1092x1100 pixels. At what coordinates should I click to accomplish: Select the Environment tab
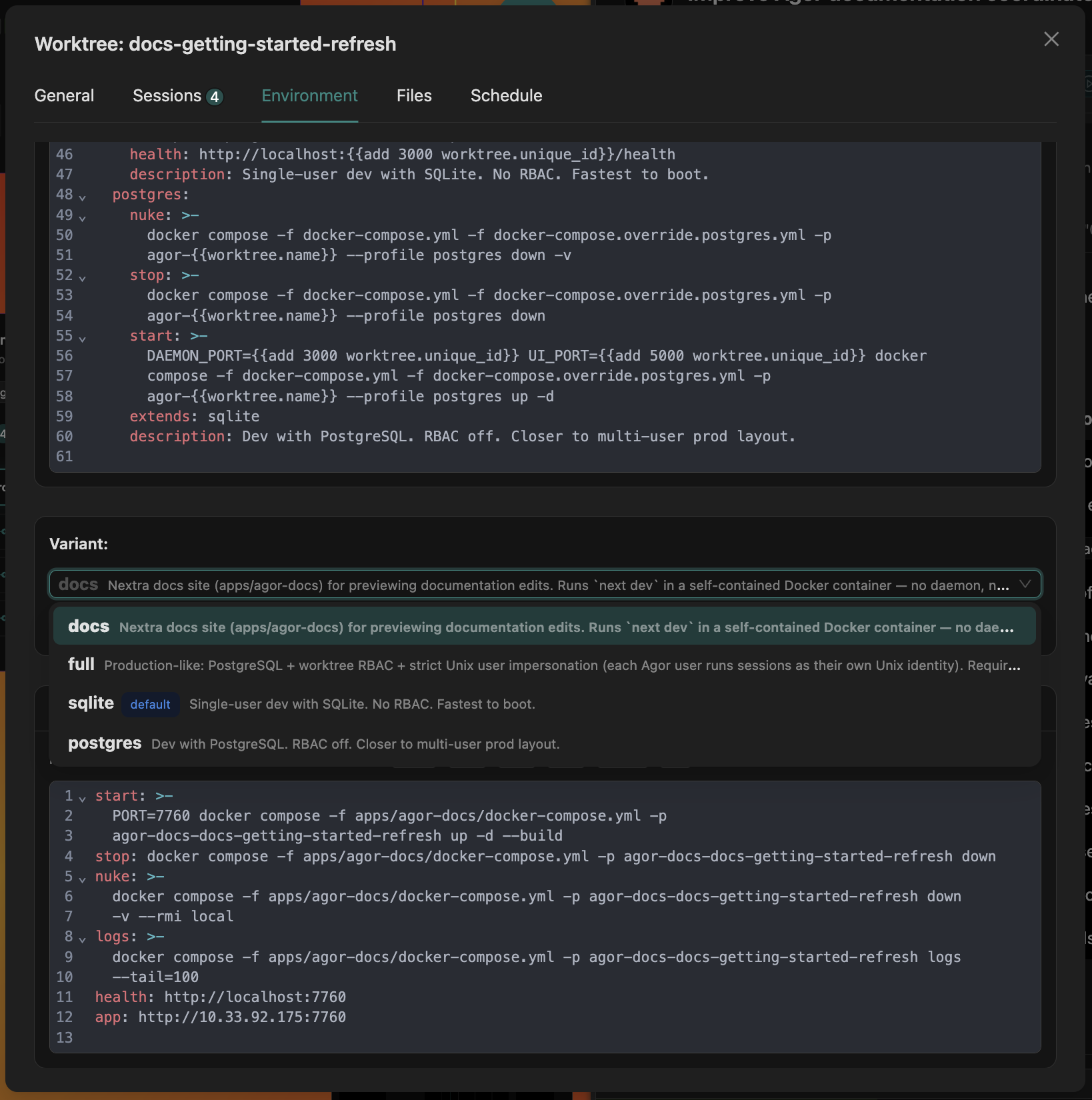click(x=309, y=95)
